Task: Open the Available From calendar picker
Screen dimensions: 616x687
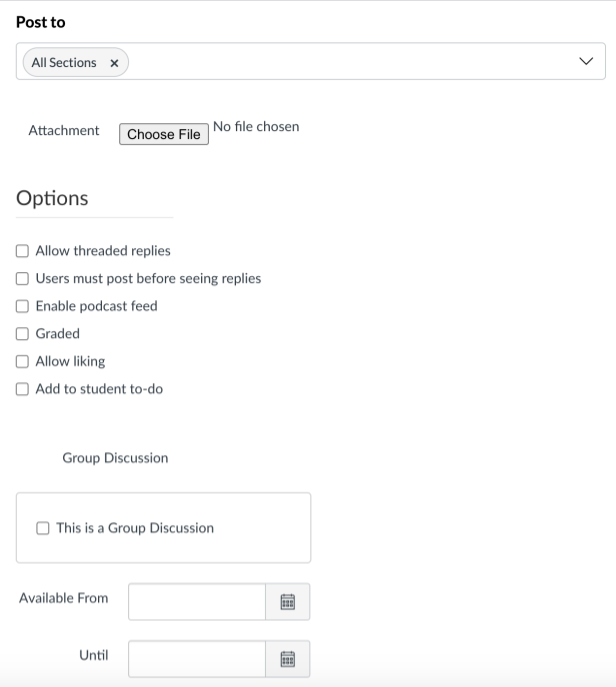Action: [287, 602]
